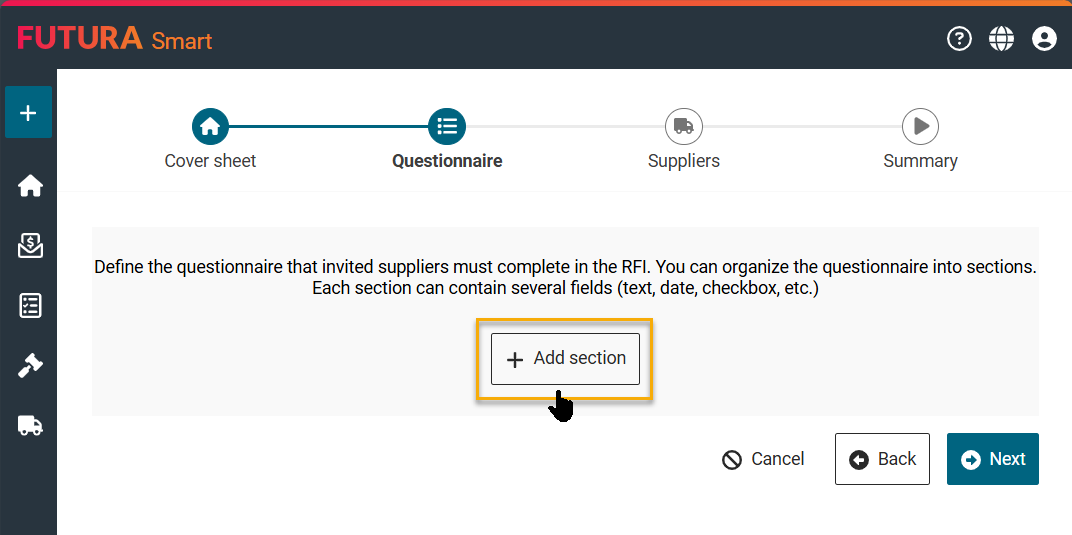Image resolution: width=1072 pixels, height=535 pixels.
Task: Select the 'Cover sheet' step label
Action: [x=210, y=161]
